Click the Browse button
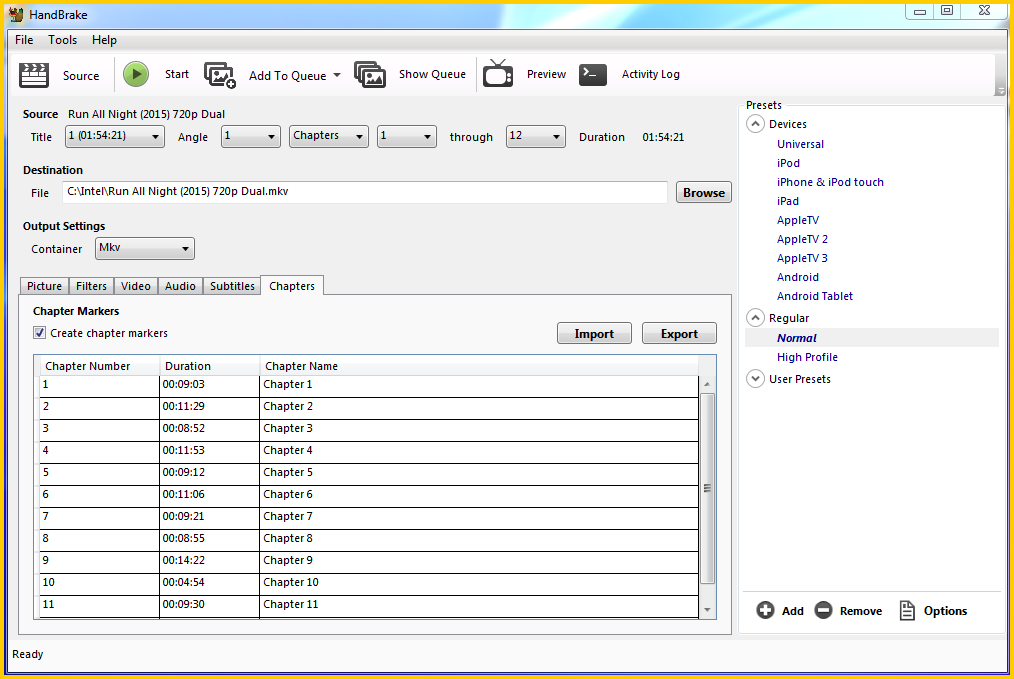The image size is (1014, 679). (704, 192)
